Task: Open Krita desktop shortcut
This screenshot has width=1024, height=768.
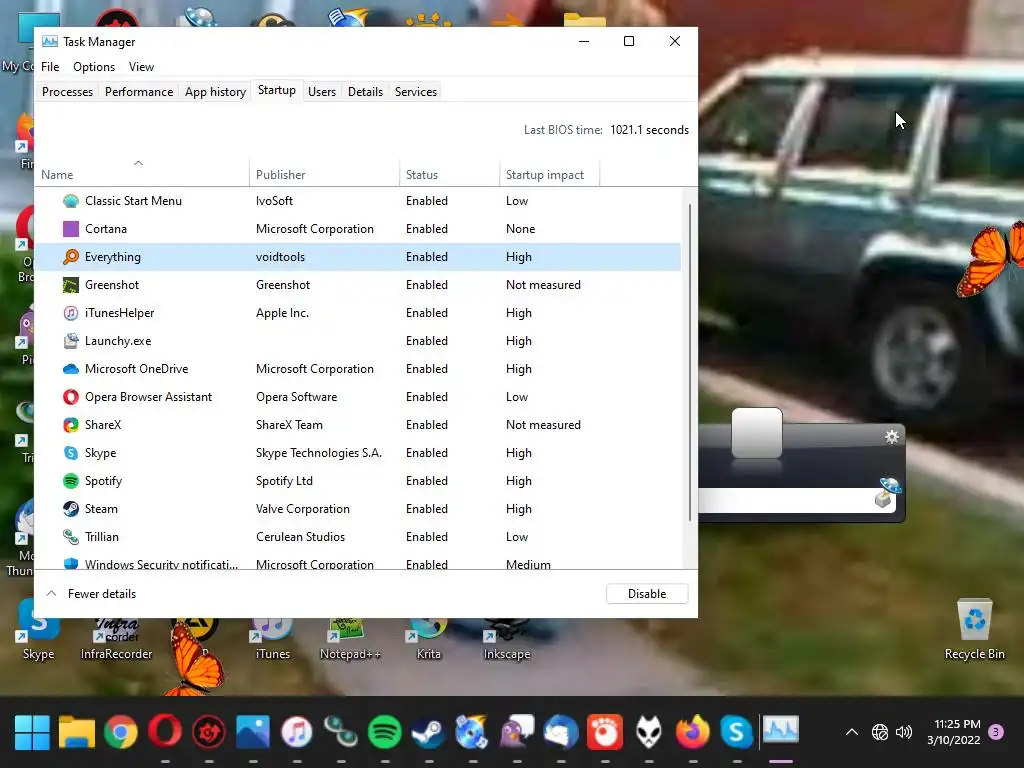Action: pos(428,640)
